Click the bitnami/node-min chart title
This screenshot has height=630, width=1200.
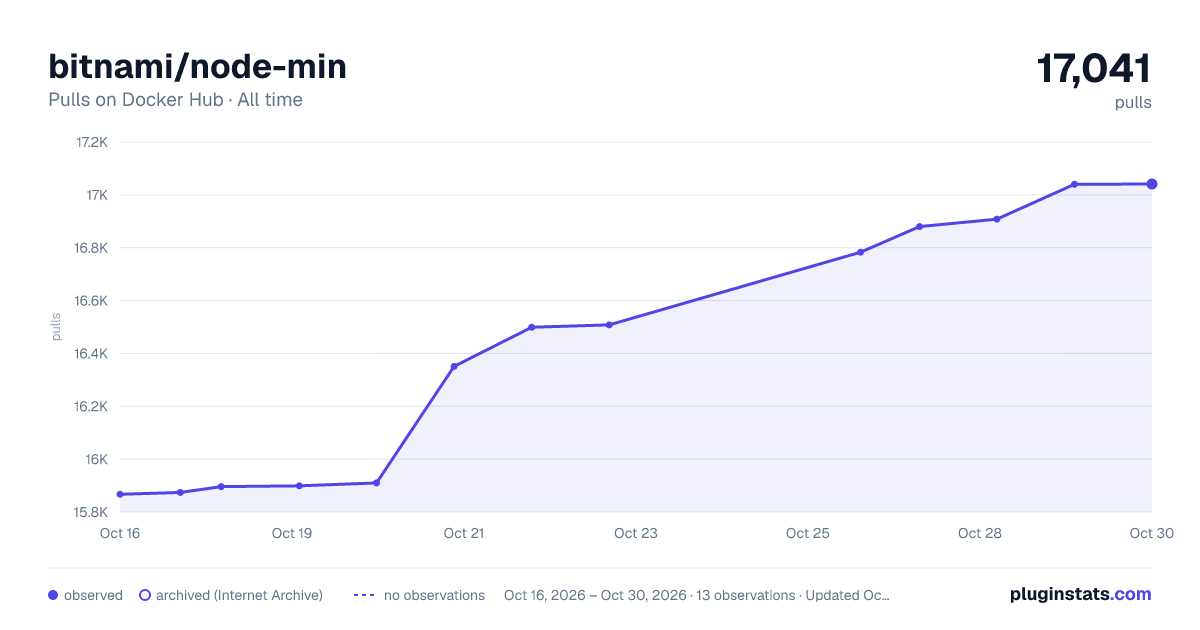[x=198, y=67]
